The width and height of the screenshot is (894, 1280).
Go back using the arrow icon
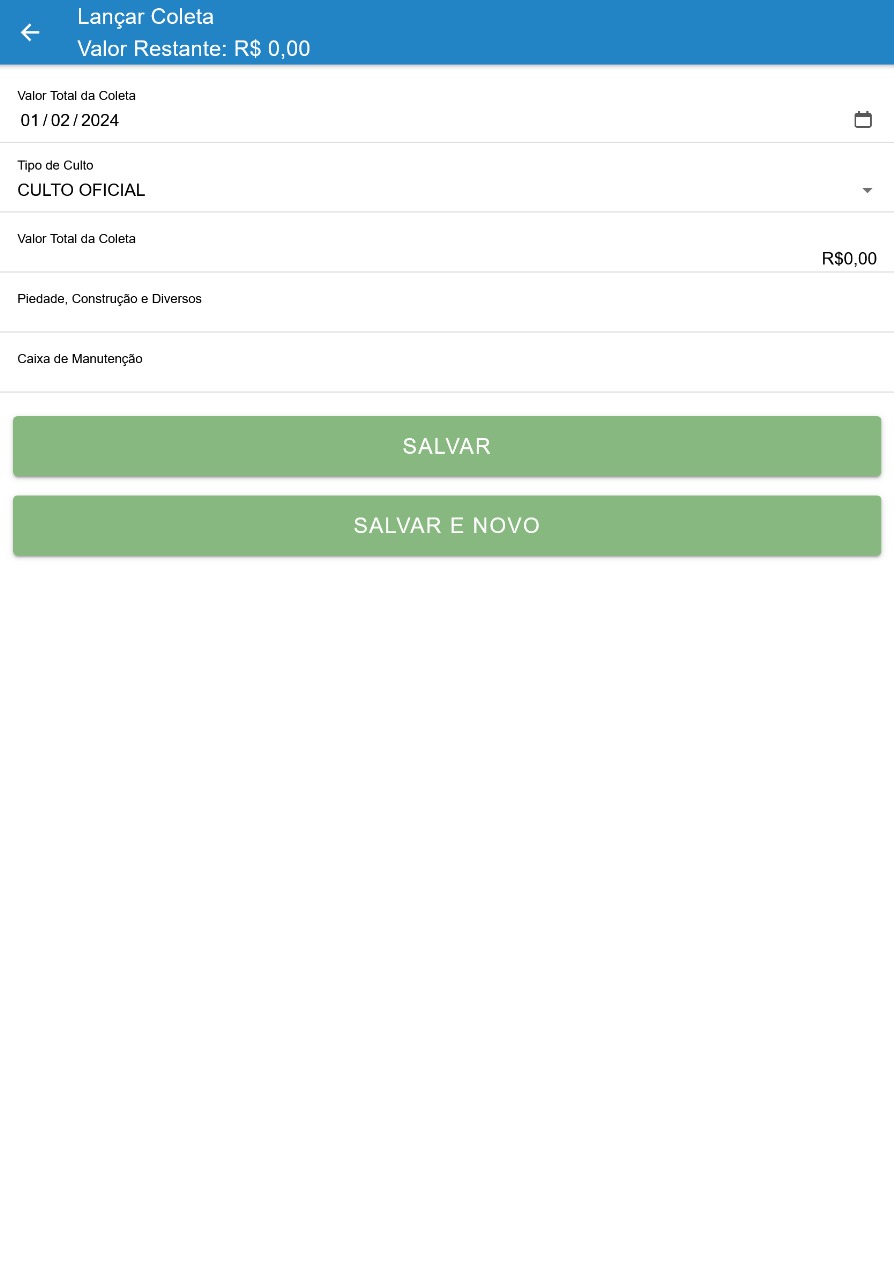click(x=30, y=32)
